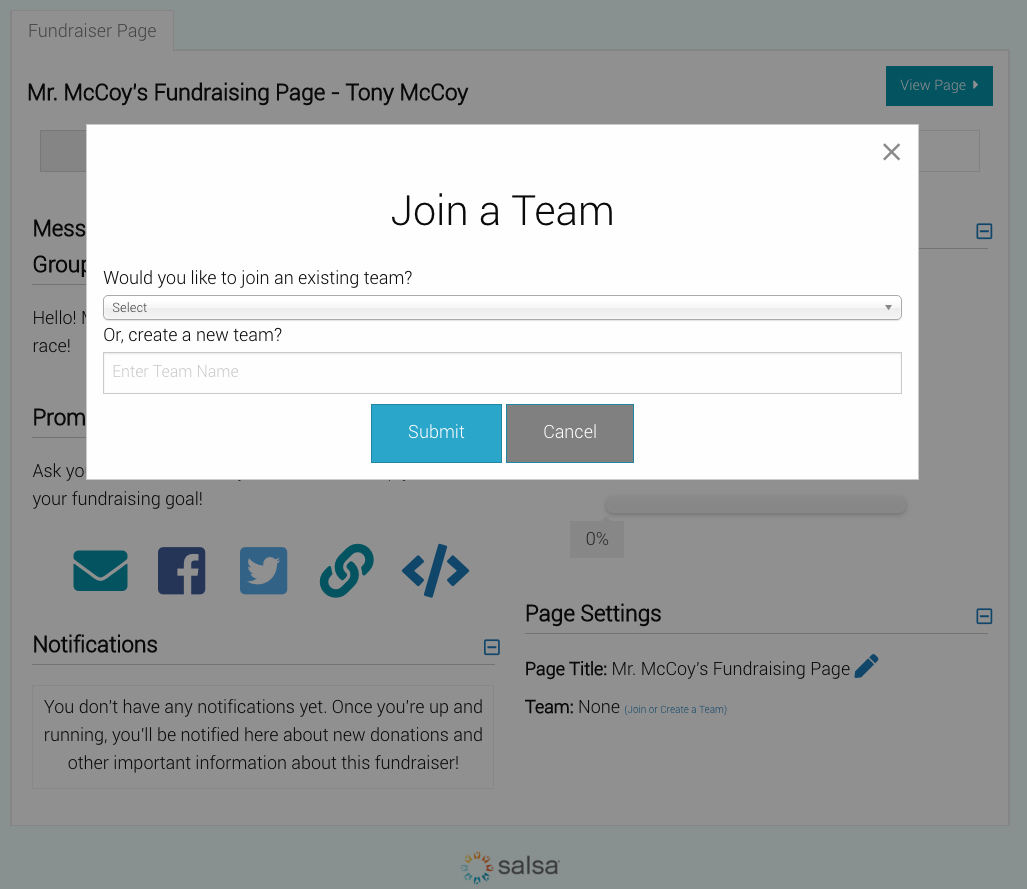
Task: Submit the team selection
Action: pyautogui.click(x=436, y=433)
